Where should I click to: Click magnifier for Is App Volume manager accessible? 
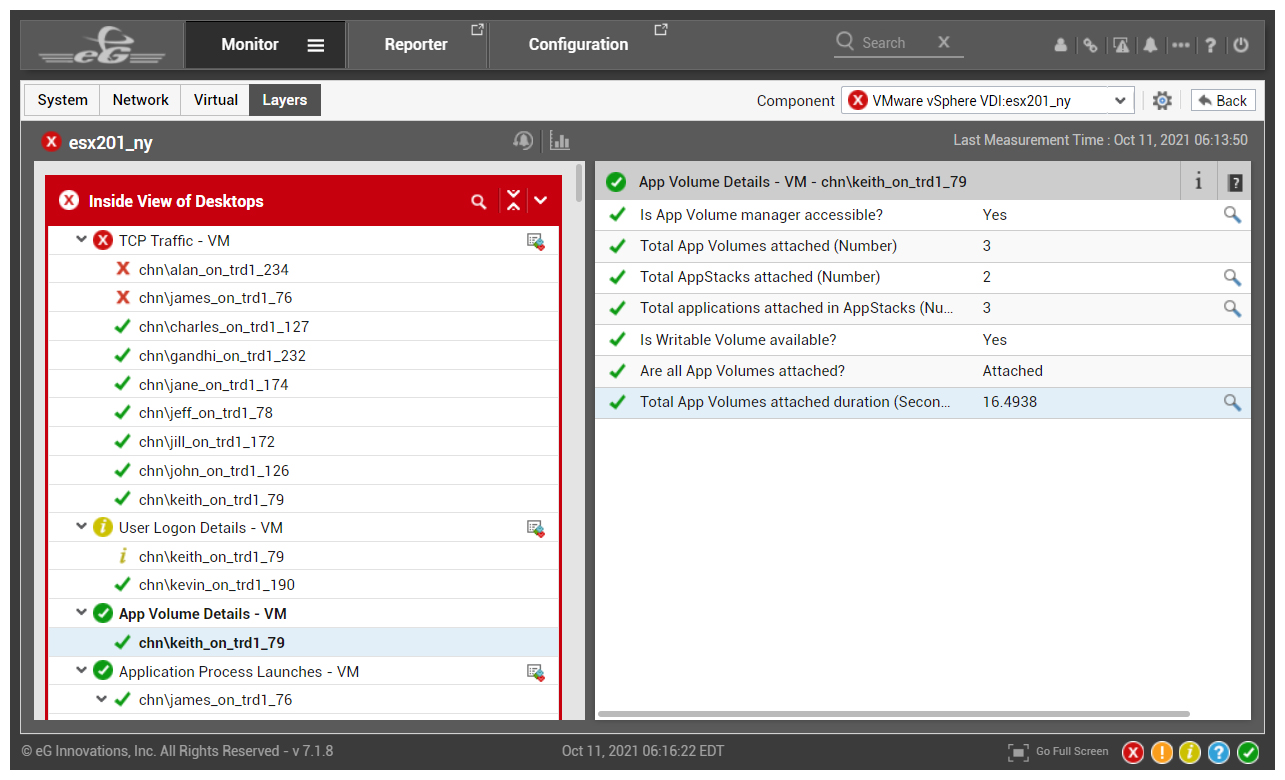pyautogui.click(x=1232, y=215)
